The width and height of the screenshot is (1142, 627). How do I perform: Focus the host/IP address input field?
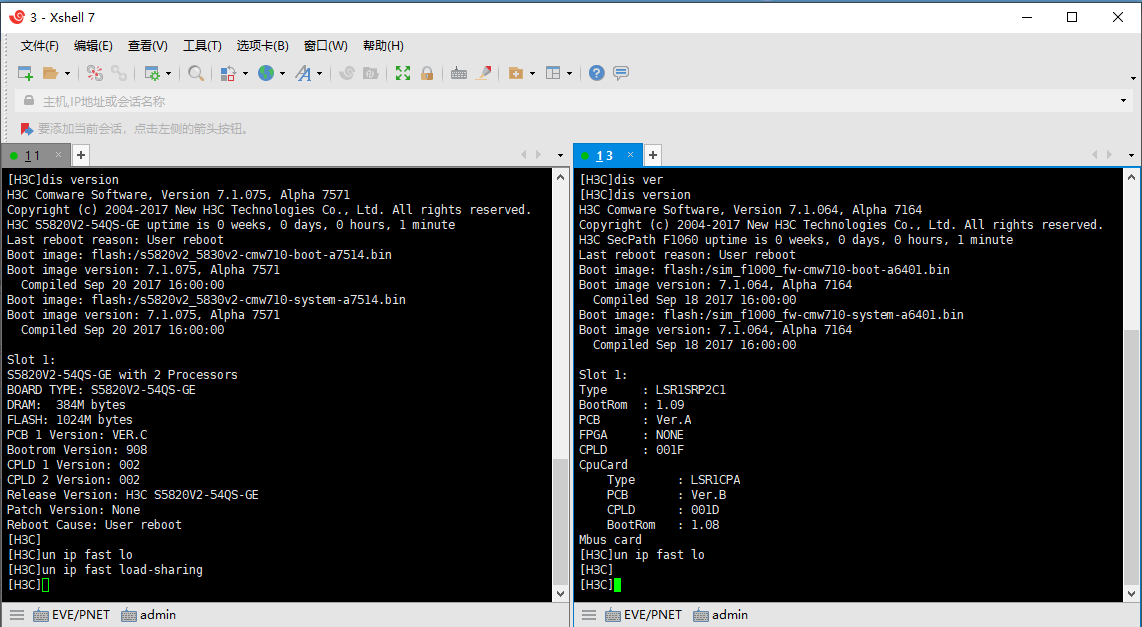(575, 101)
